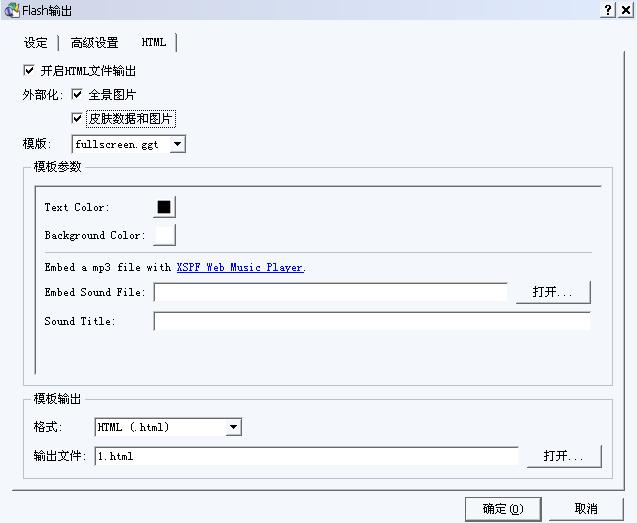Switch to the 设定 tab
638x523 pixels.
pyautogui.click(x=36, y=43)
